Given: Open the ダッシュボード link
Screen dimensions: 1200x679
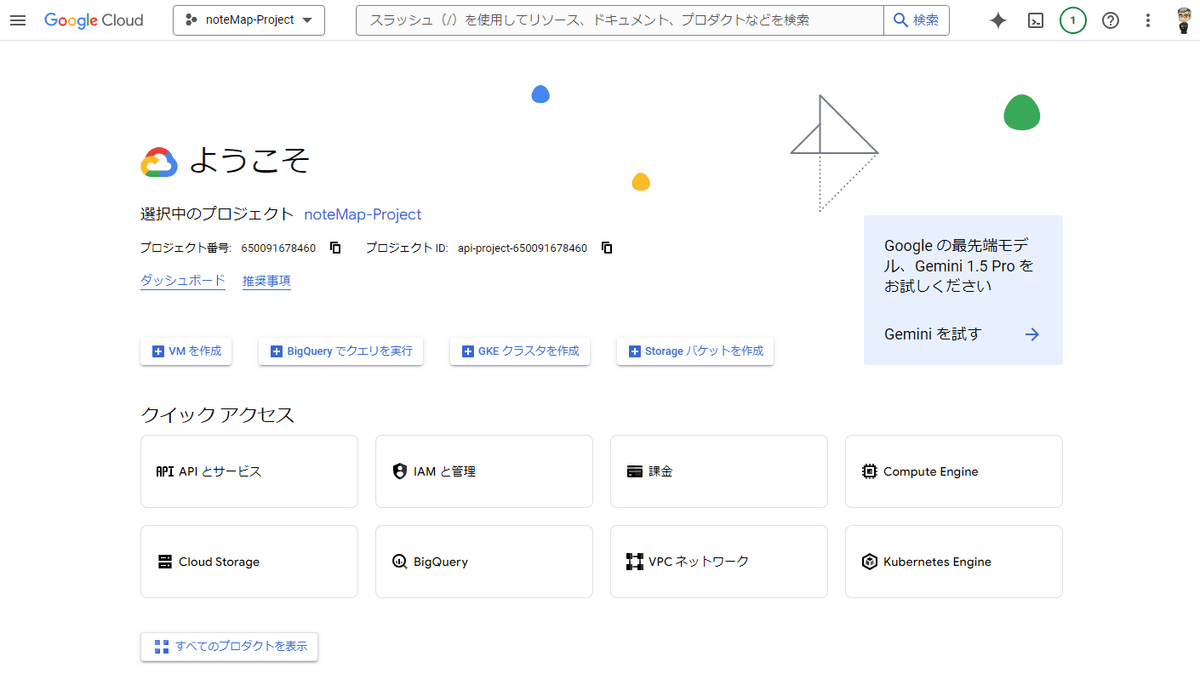Looking at the screenshot, I should tap(183, 281).
